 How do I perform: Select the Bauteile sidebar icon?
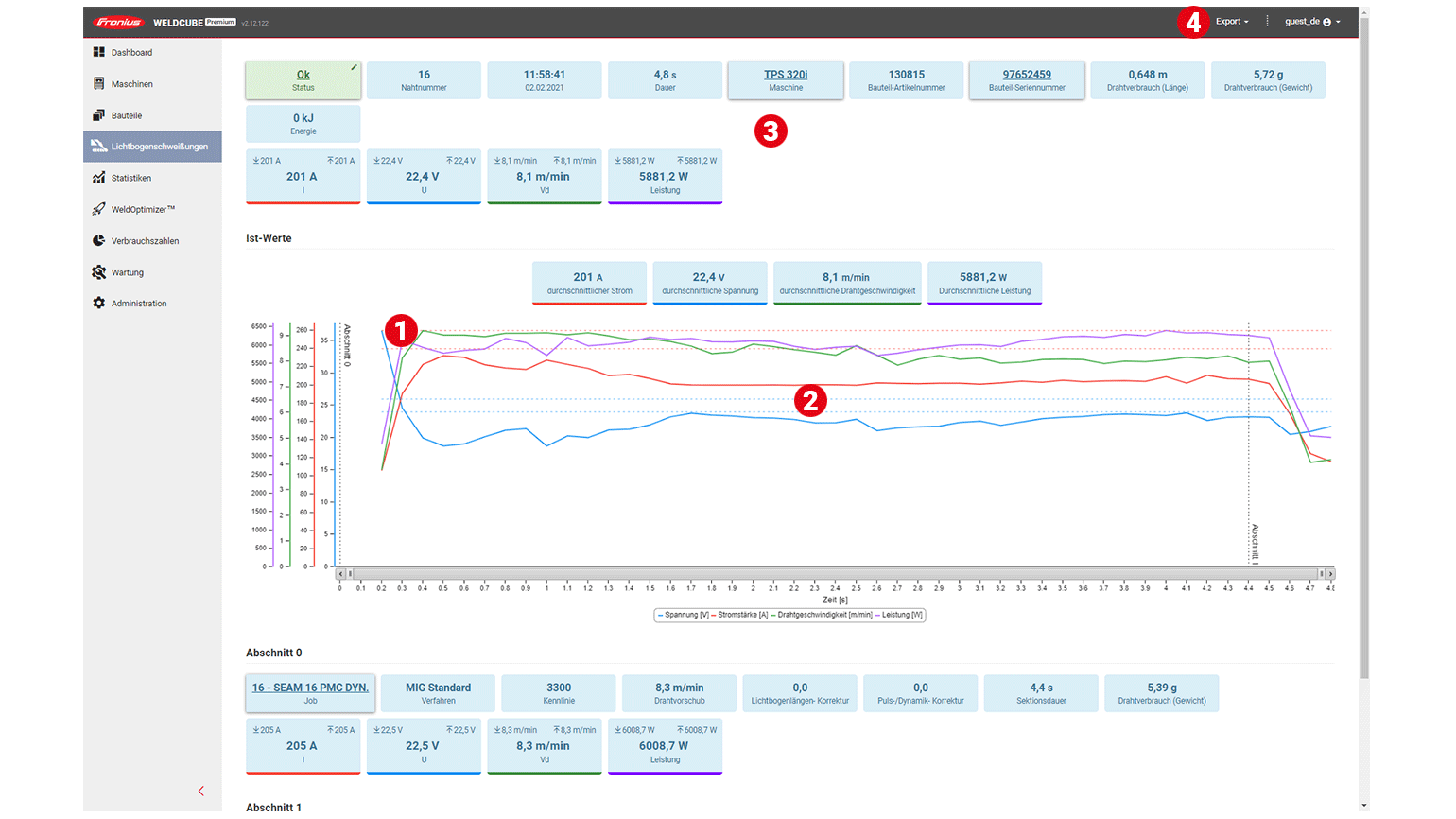[x=99, y=115]
